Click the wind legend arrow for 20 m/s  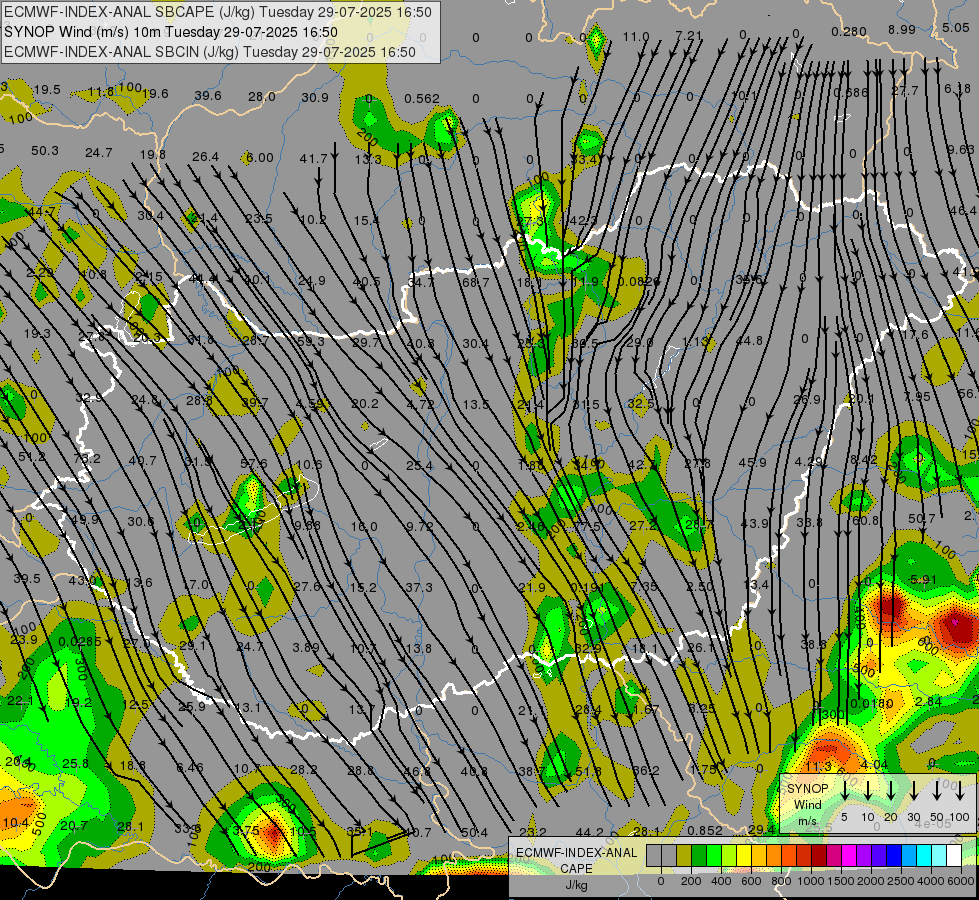[x=891, y=791]
